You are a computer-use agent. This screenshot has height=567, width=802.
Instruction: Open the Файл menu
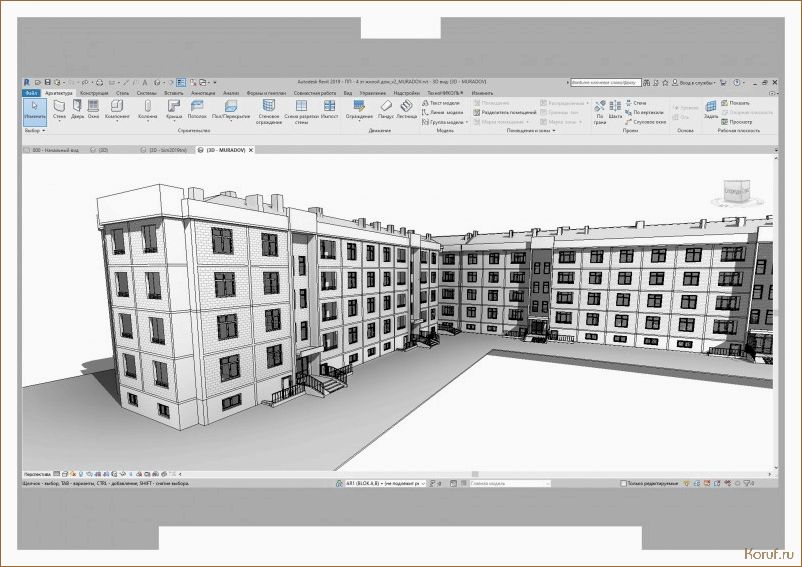click(x=31, y=93)
